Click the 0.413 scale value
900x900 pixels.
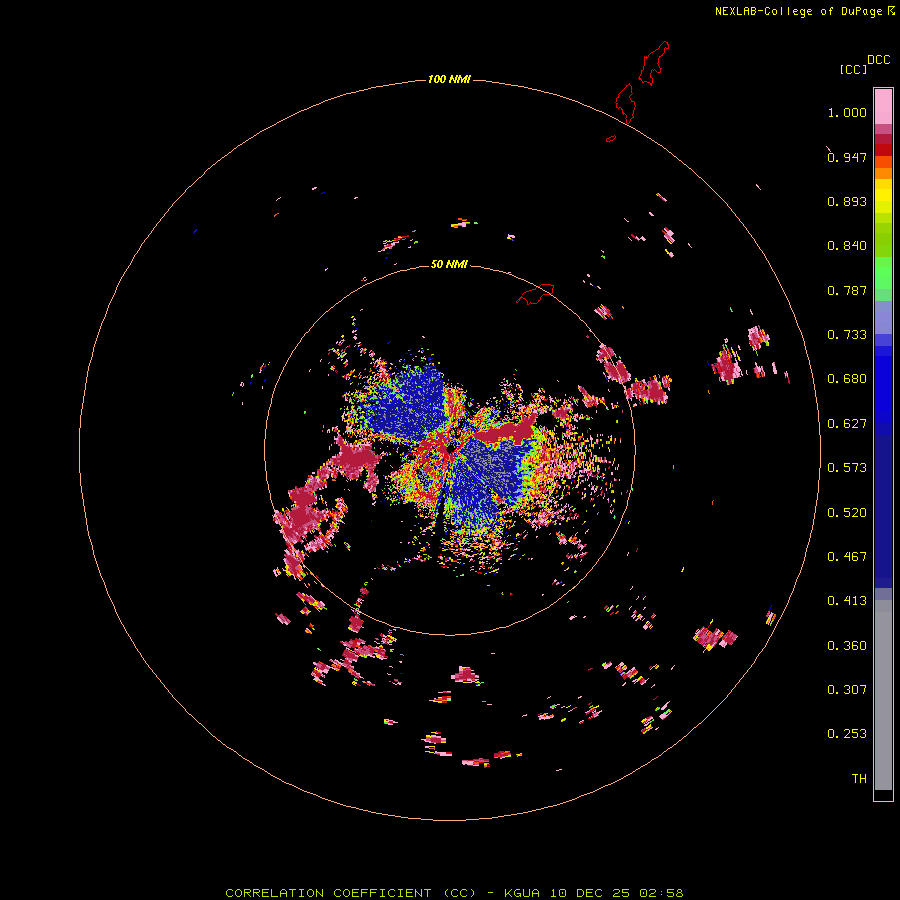click(847, 601)
